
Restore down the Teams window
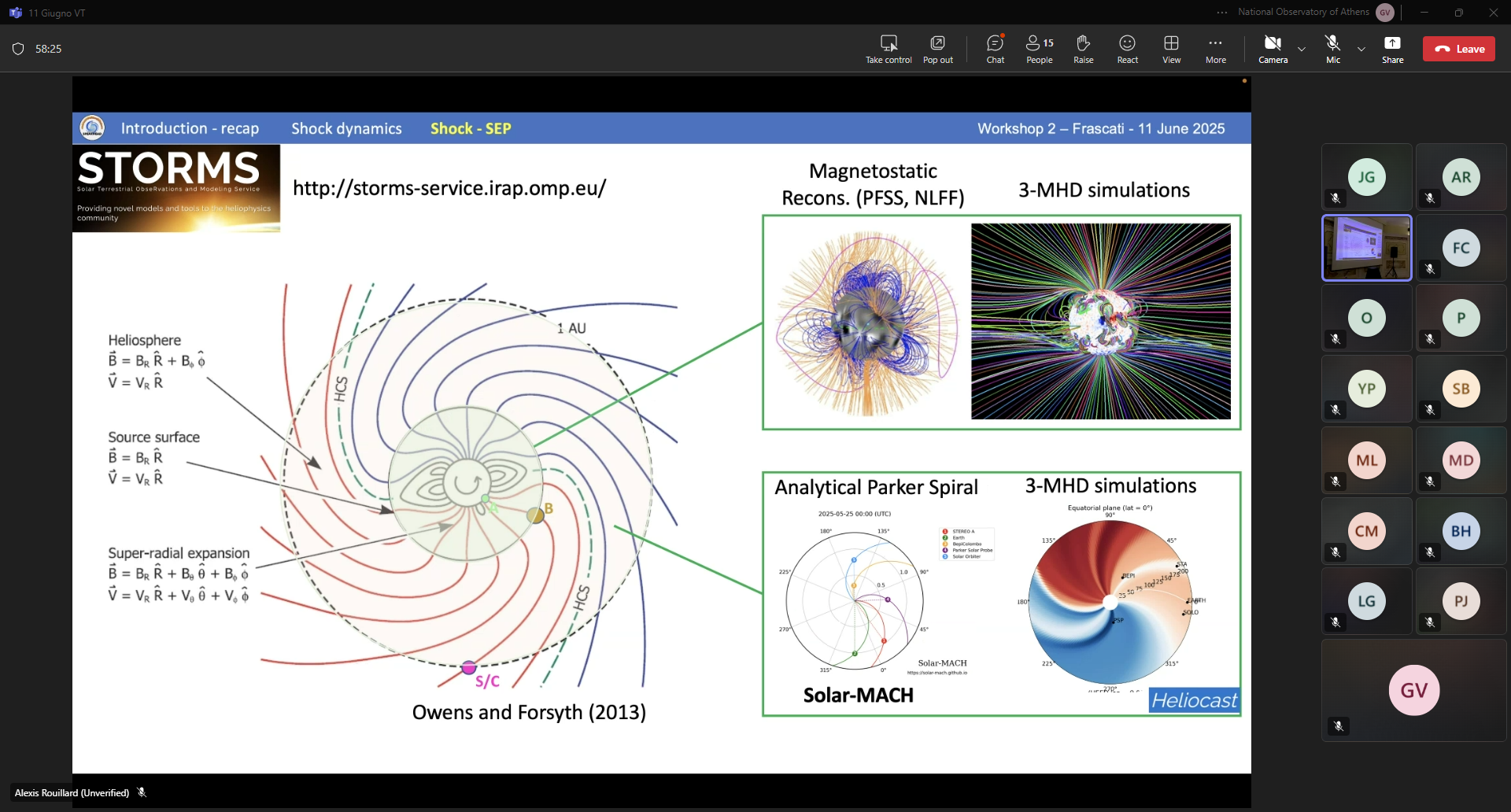1459,13
